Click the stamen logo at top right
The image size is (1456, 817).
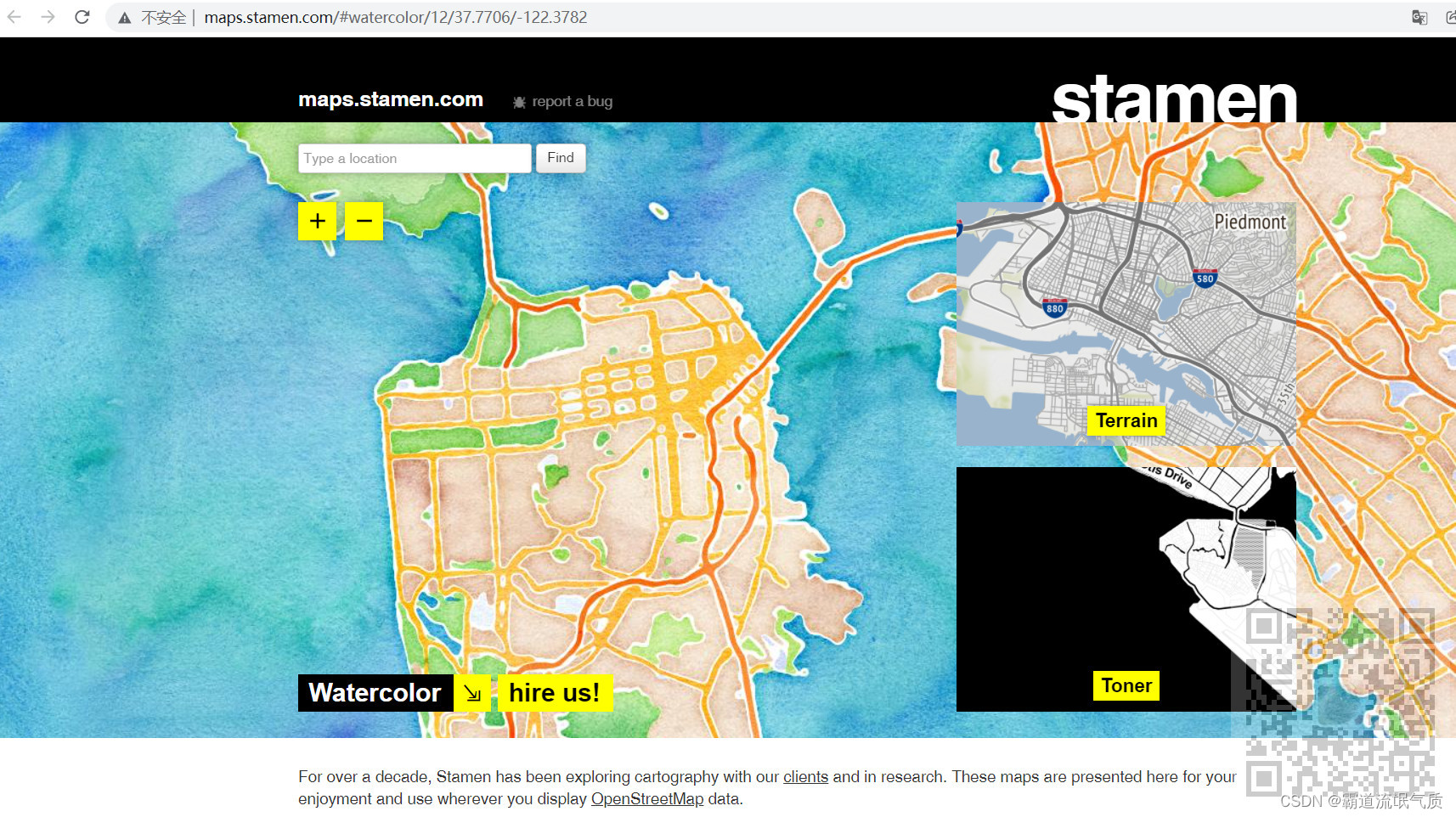click(x=1174, y=99)
